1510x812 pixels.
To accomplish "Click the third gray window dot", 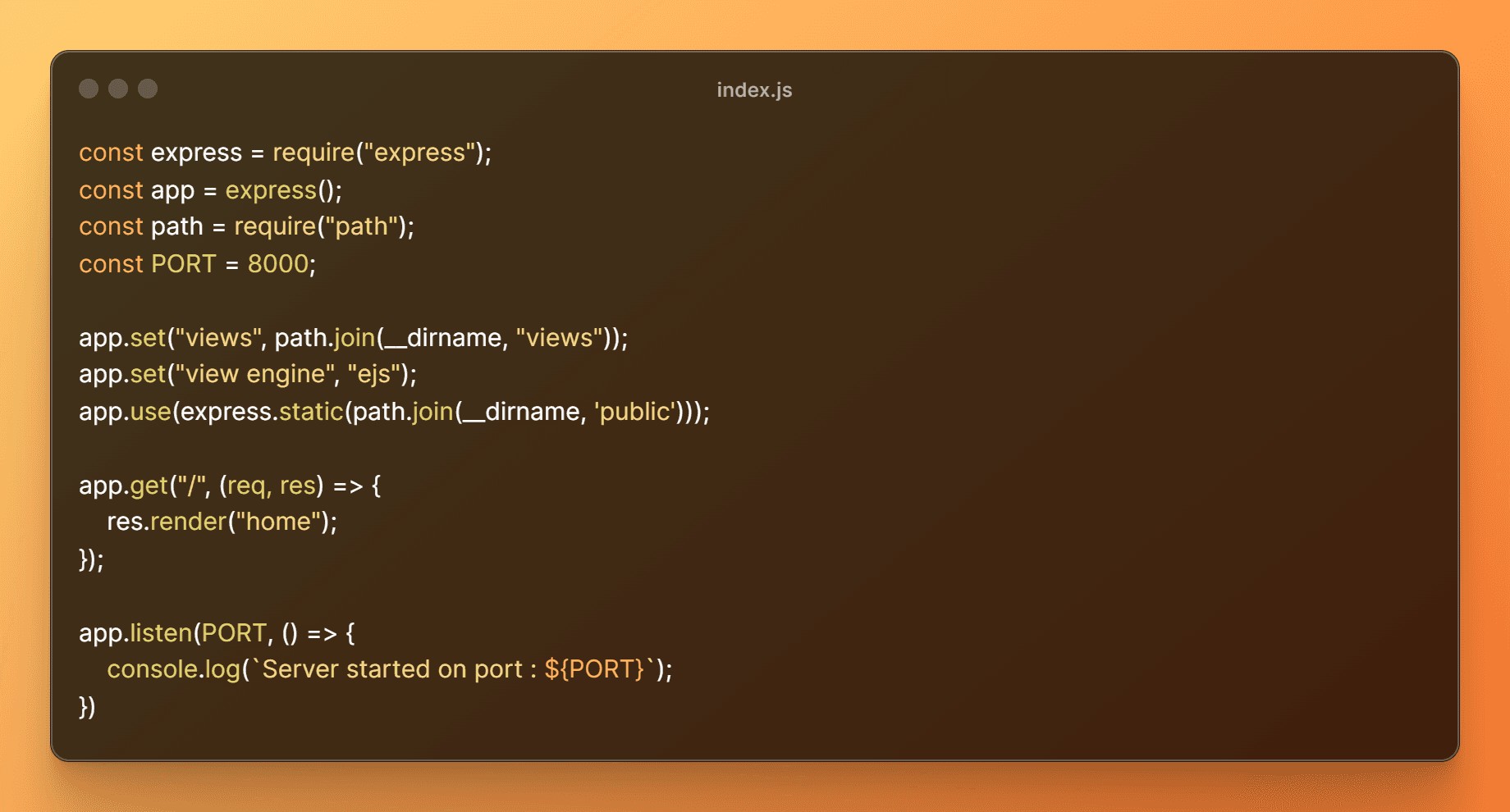I will click(148, 89).
